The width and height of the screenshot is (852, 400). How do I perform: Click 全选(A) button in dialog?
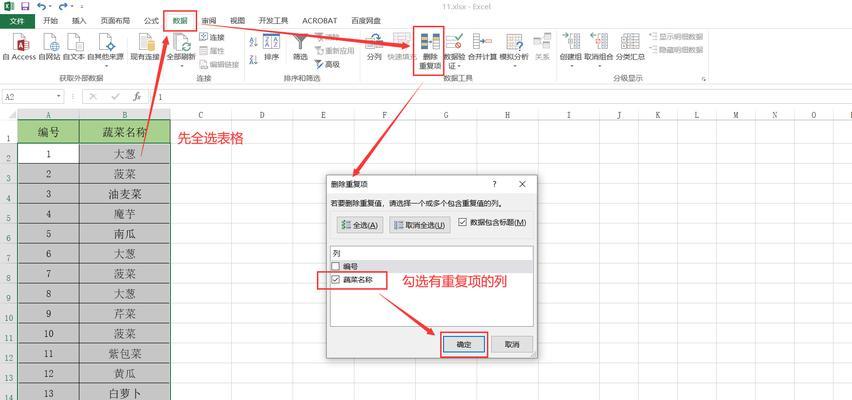[360, 225]
